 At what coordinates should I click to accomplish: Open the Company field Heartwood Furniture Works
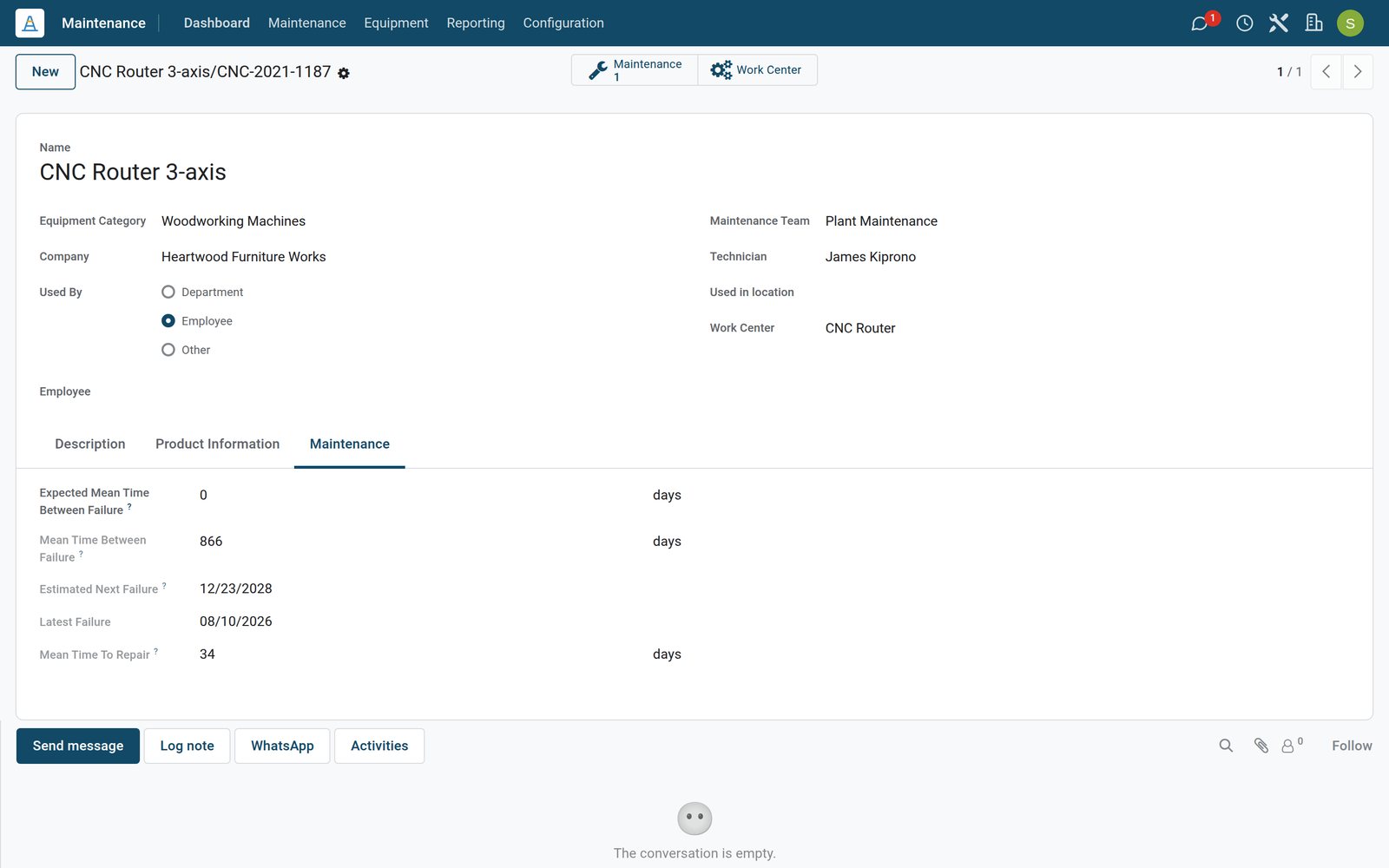pos(415,257)
